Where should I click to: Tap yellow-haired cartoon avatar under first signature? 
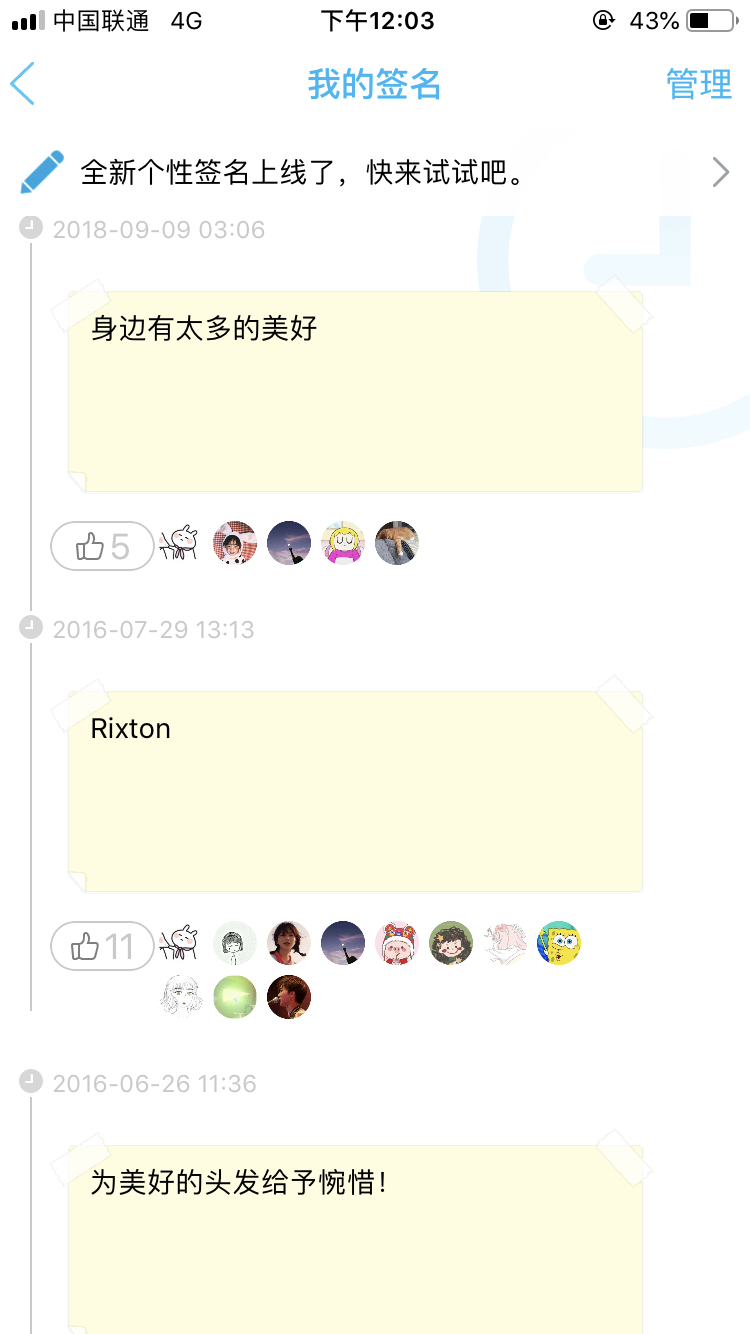point(343,543)
